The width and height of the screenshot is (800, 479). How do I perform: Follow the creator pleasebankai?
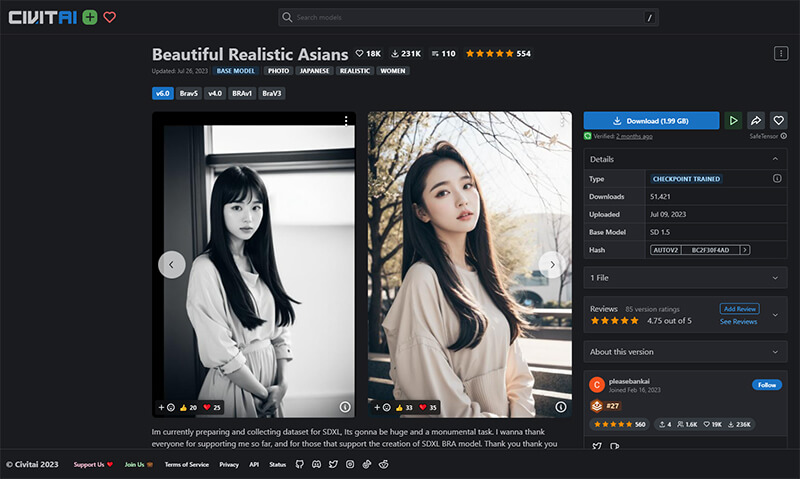[x=766, y=385]
